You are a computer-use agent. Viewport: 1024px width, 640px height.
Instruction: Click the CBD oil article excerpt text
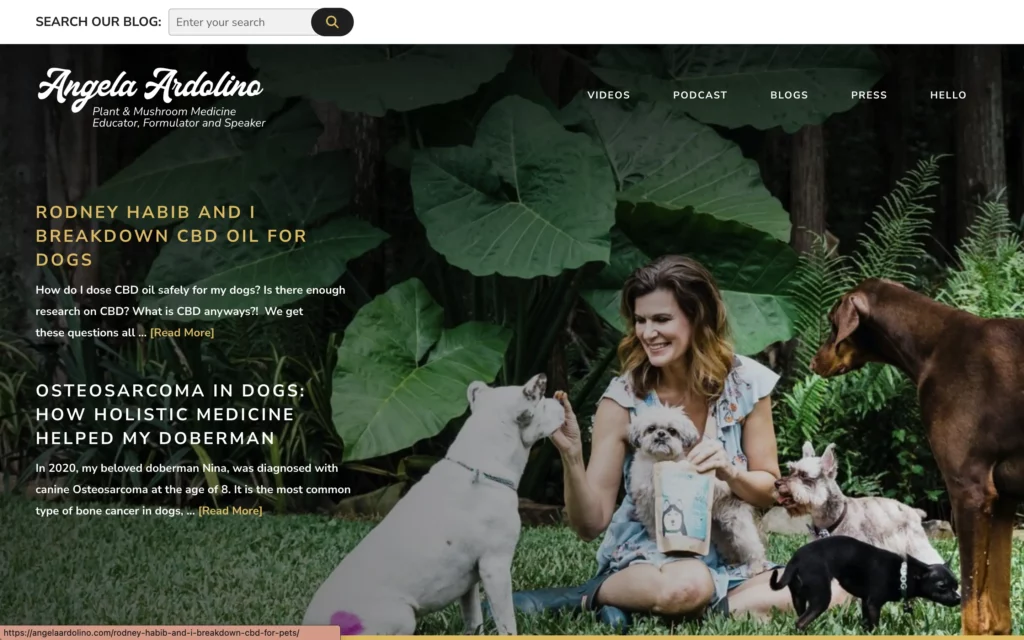tap(190, 312)
